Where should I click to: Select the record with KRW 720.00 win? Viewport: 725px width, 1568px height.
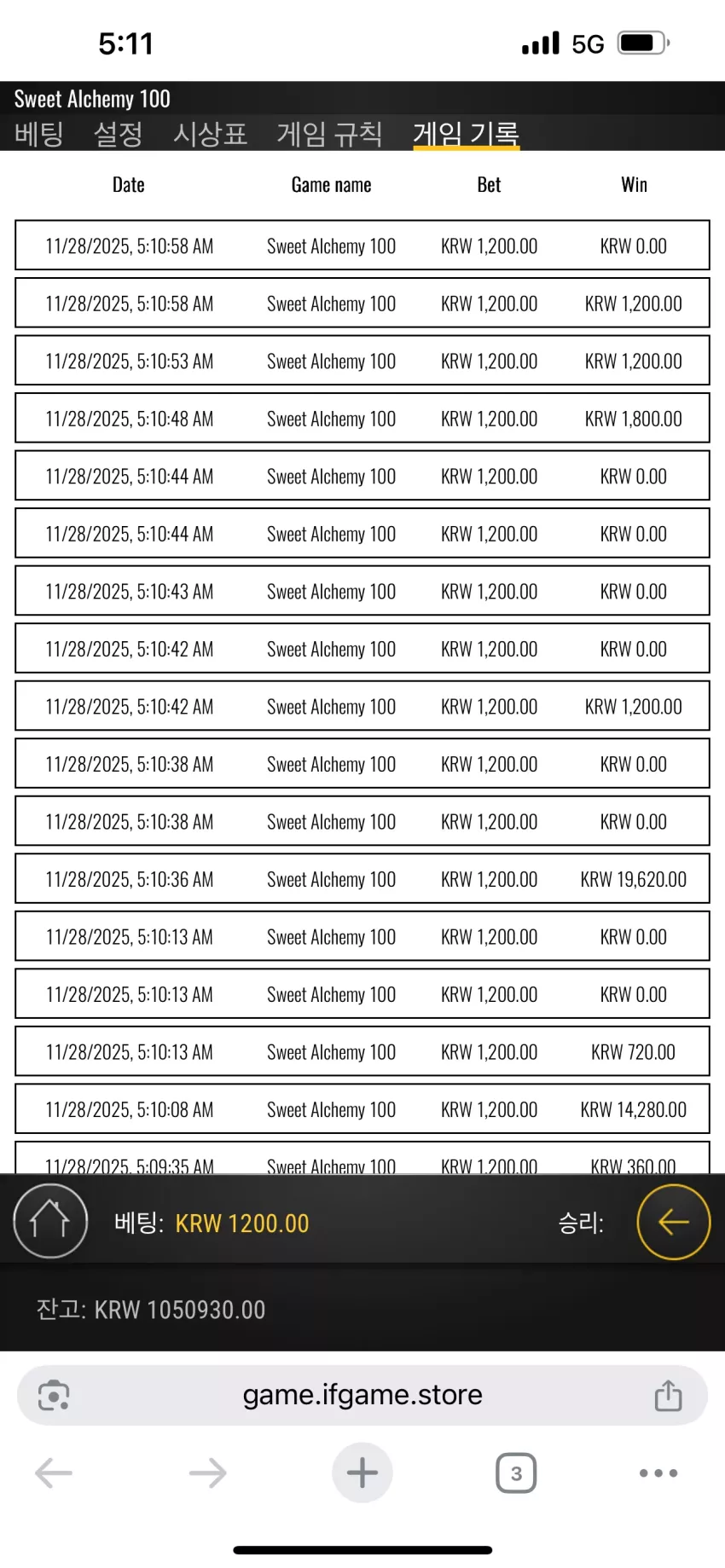(x=362, y=1052)
